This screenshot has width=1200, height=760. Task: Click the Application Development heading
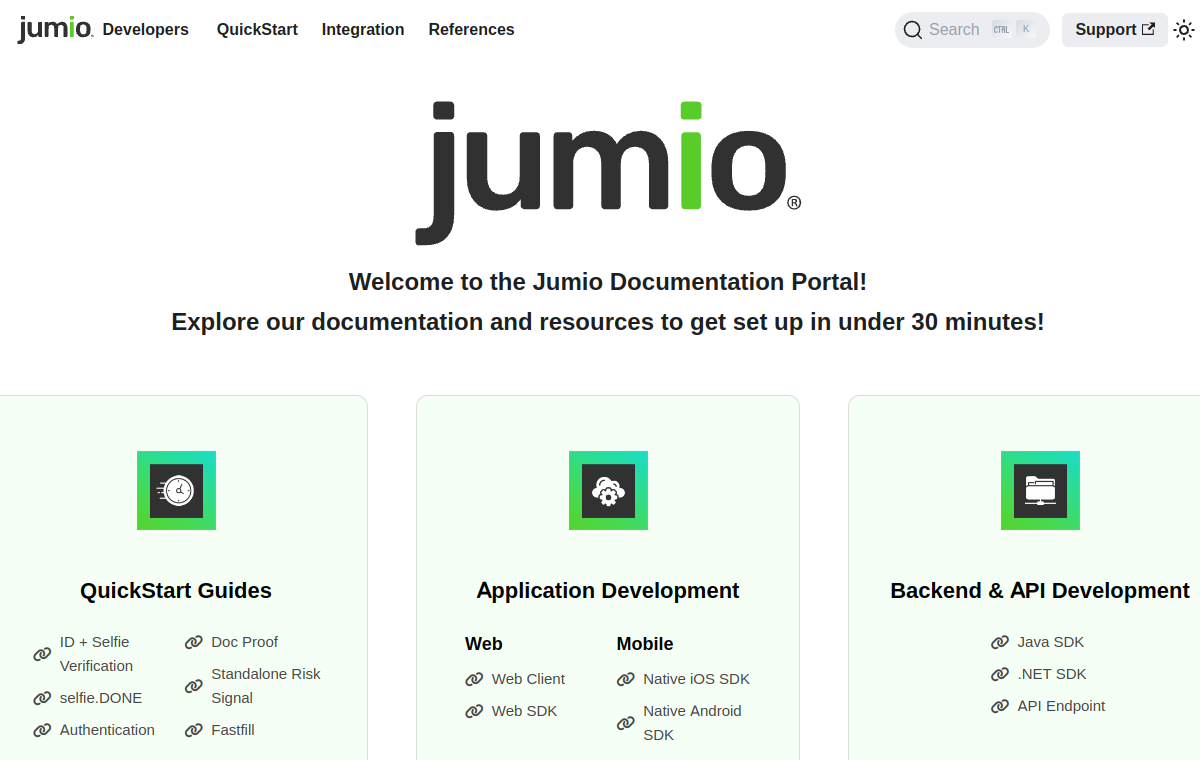(608, 591)
